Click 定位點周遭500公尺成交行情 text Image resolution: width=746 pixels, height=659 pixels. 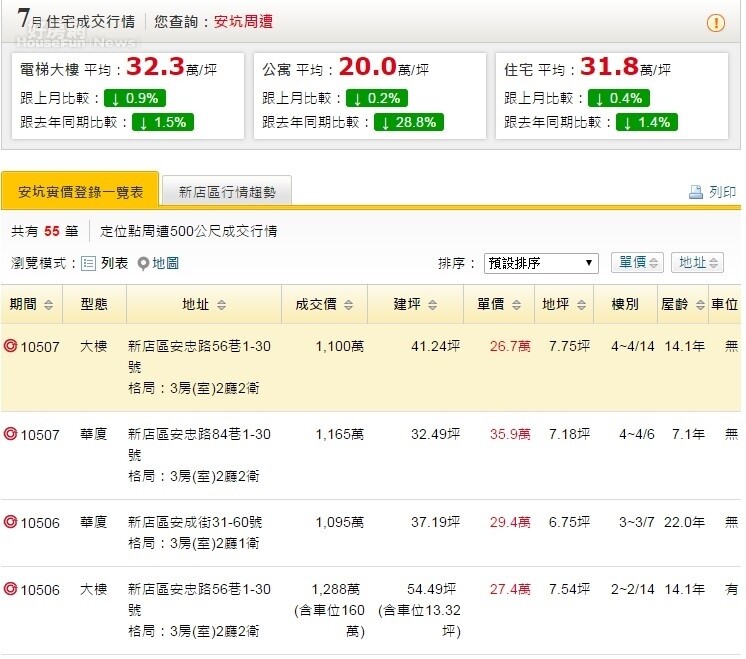(x=188, y=231)
